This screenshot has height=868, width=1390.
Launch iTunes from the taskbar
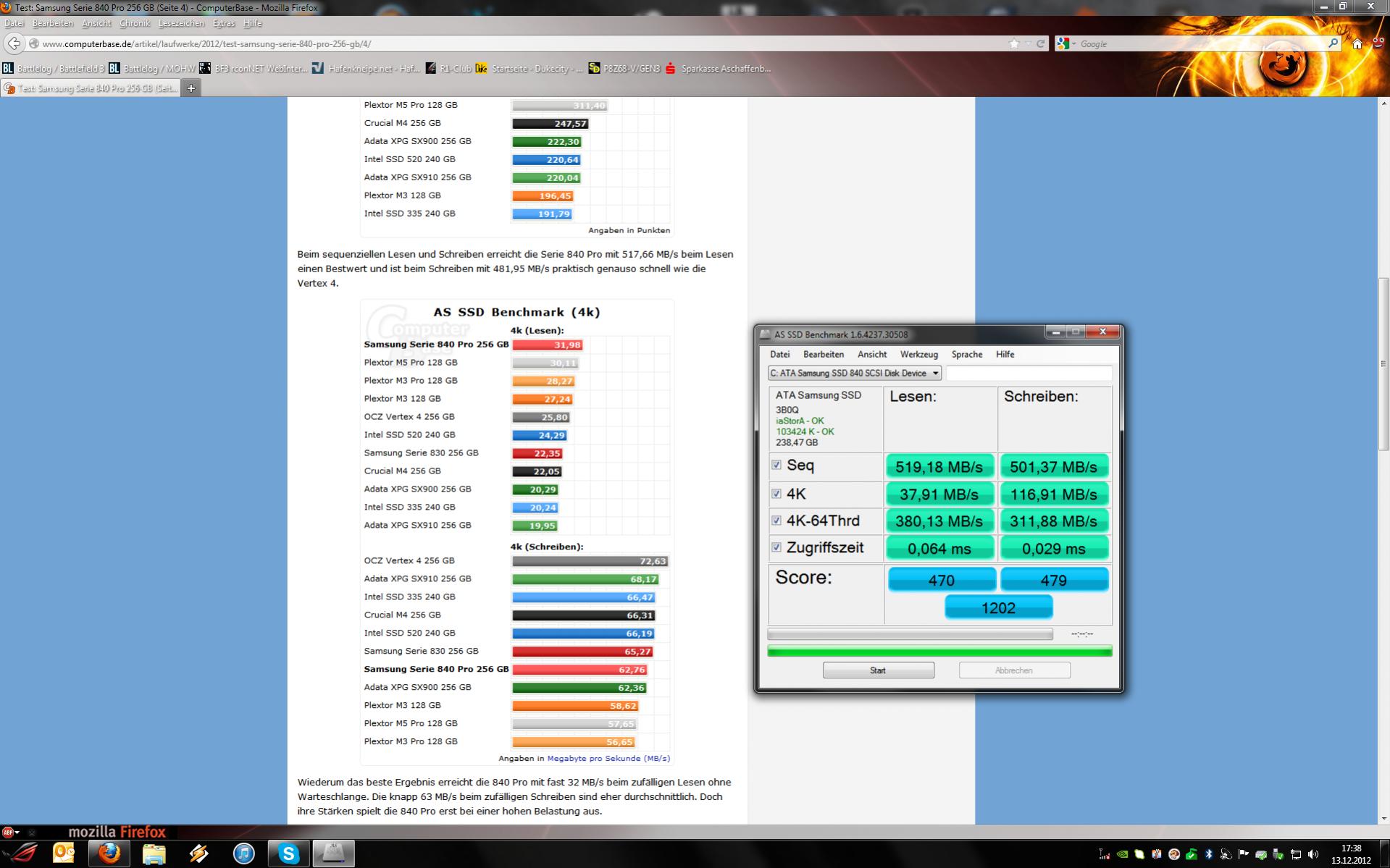tap(244, 854)
